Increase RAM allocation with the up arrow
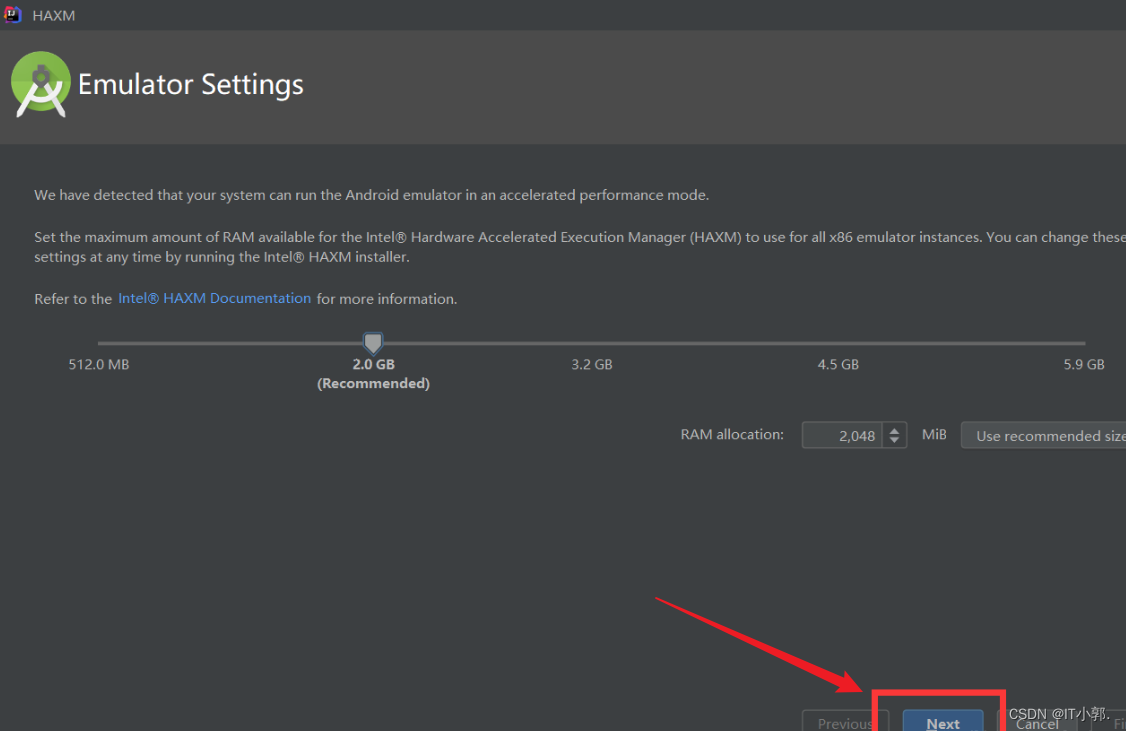 point(894,429)
